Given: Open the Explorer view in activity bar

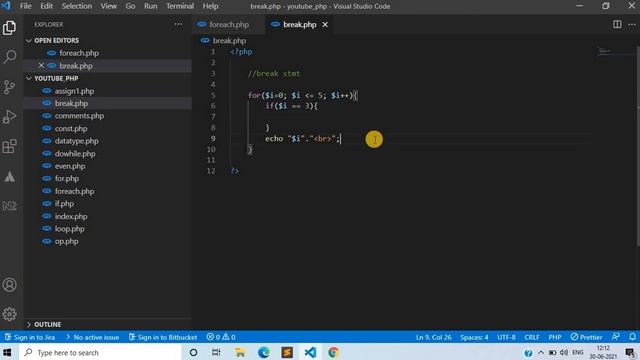Looking at the screenshot, I should coord(9,28).
